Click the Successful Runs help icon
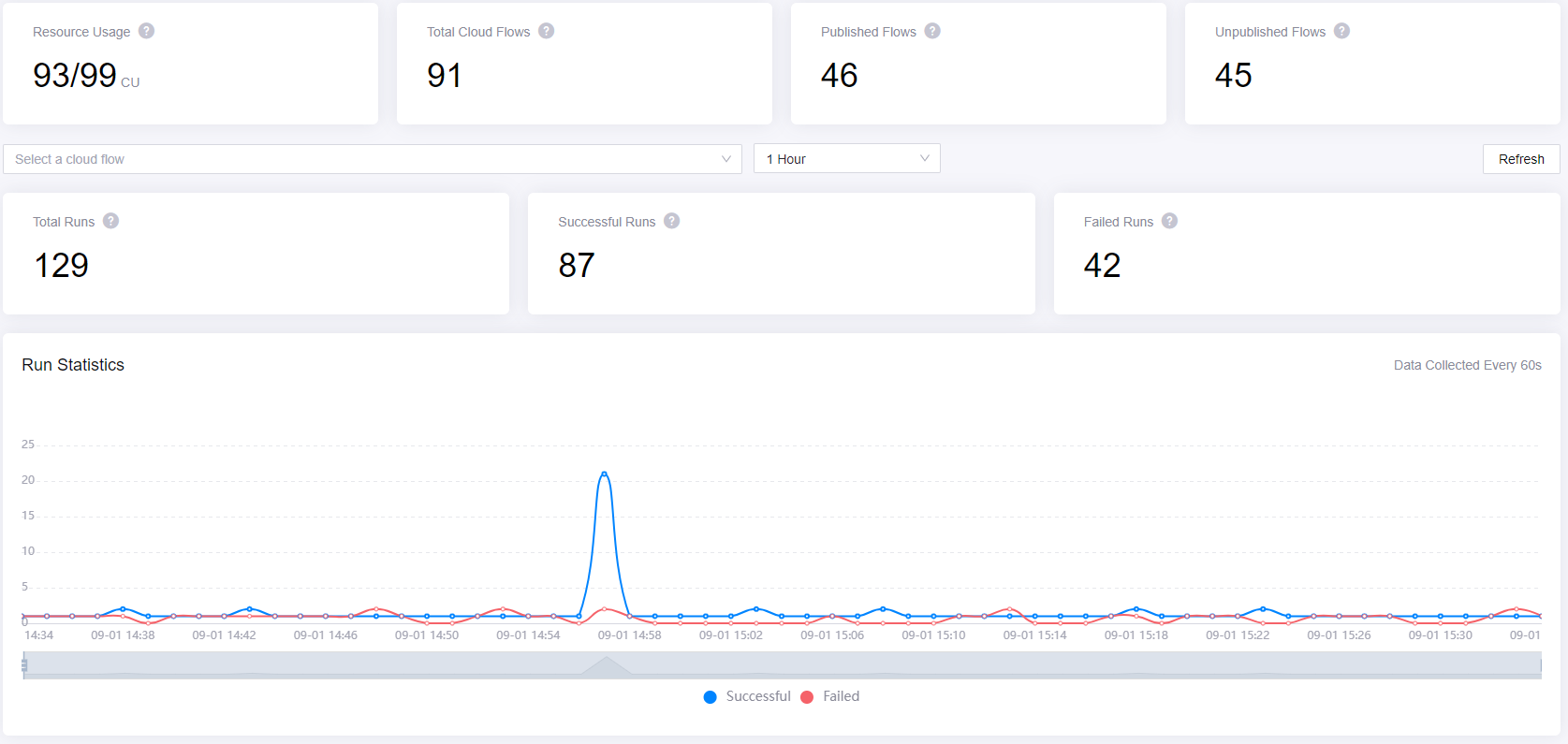This screenshot has width=1568, height=744. [x=671, y=221]
